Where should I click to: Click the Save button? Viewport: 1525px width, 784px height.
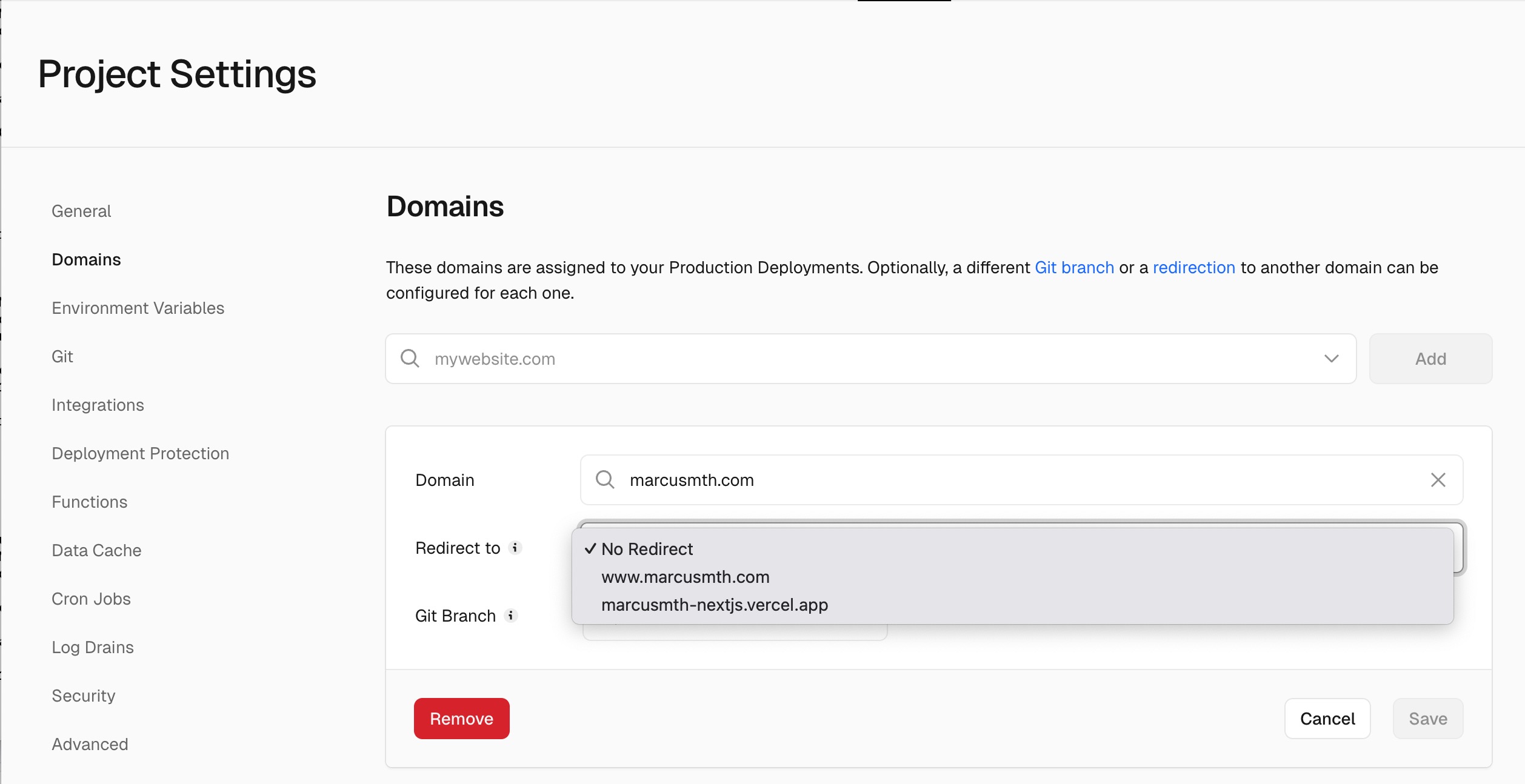click(x=1427, y=718)
